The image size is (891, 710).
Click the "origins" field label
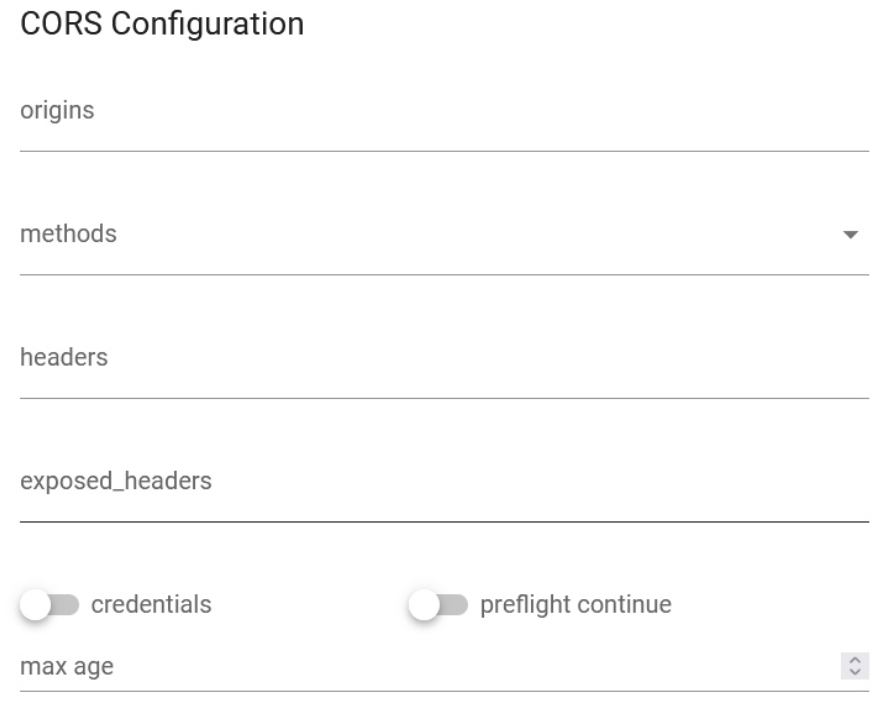pos(57,111)
